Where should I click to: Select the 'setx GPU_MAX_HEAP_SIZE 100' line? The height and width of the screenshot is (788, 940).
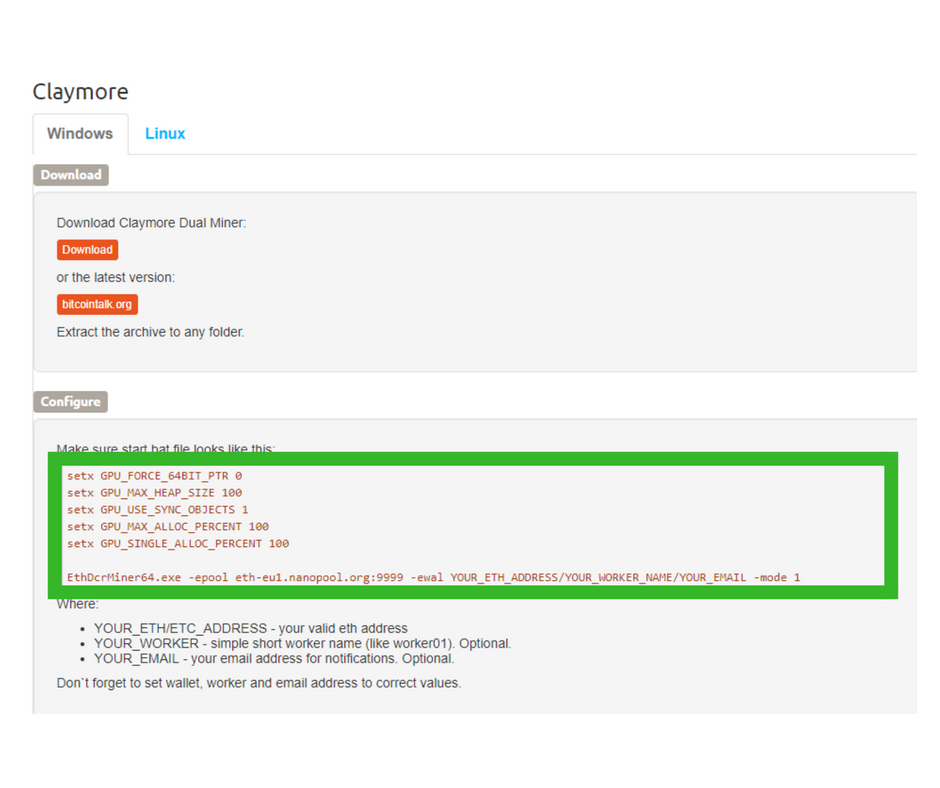[x=154, y=492]
